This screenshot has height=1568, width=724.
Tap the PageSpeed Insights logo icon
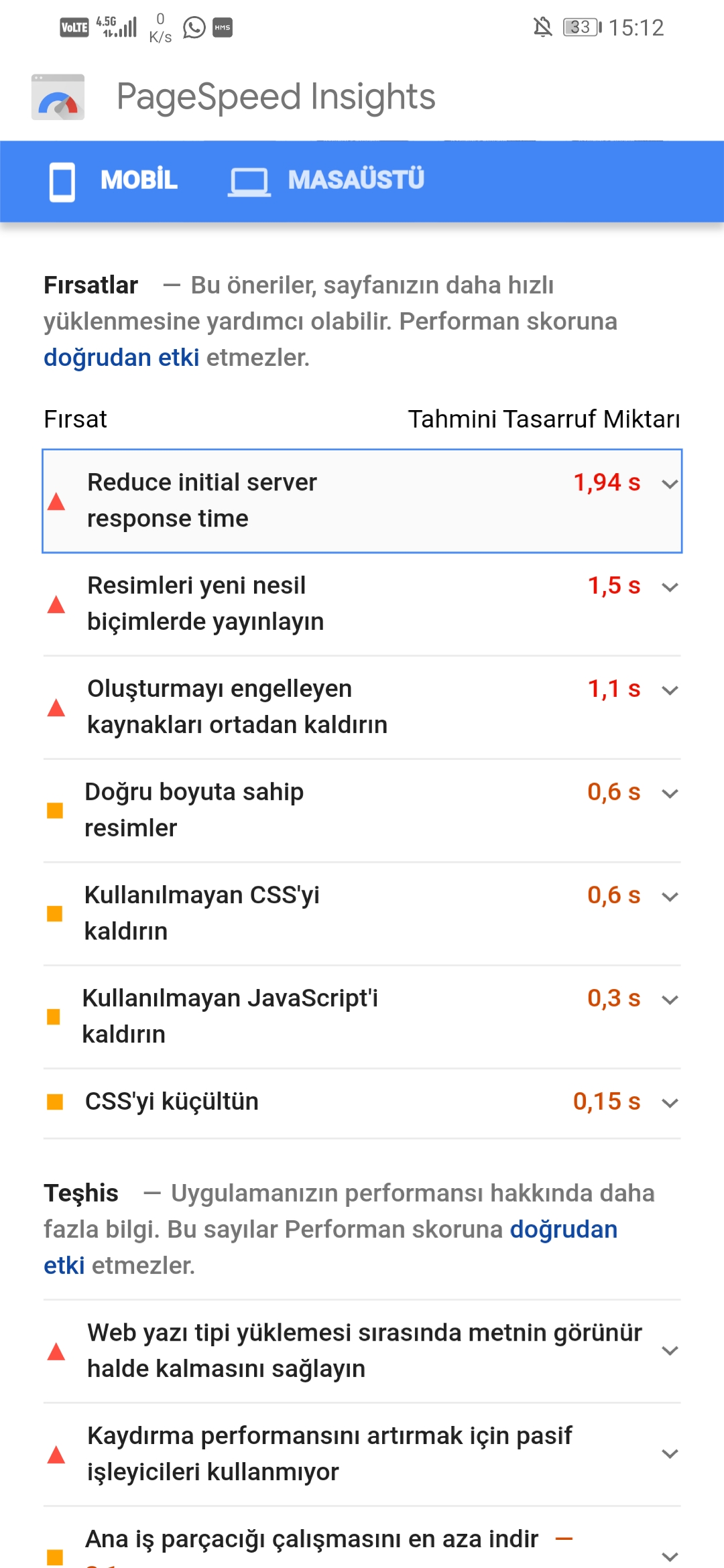(58, 97)
